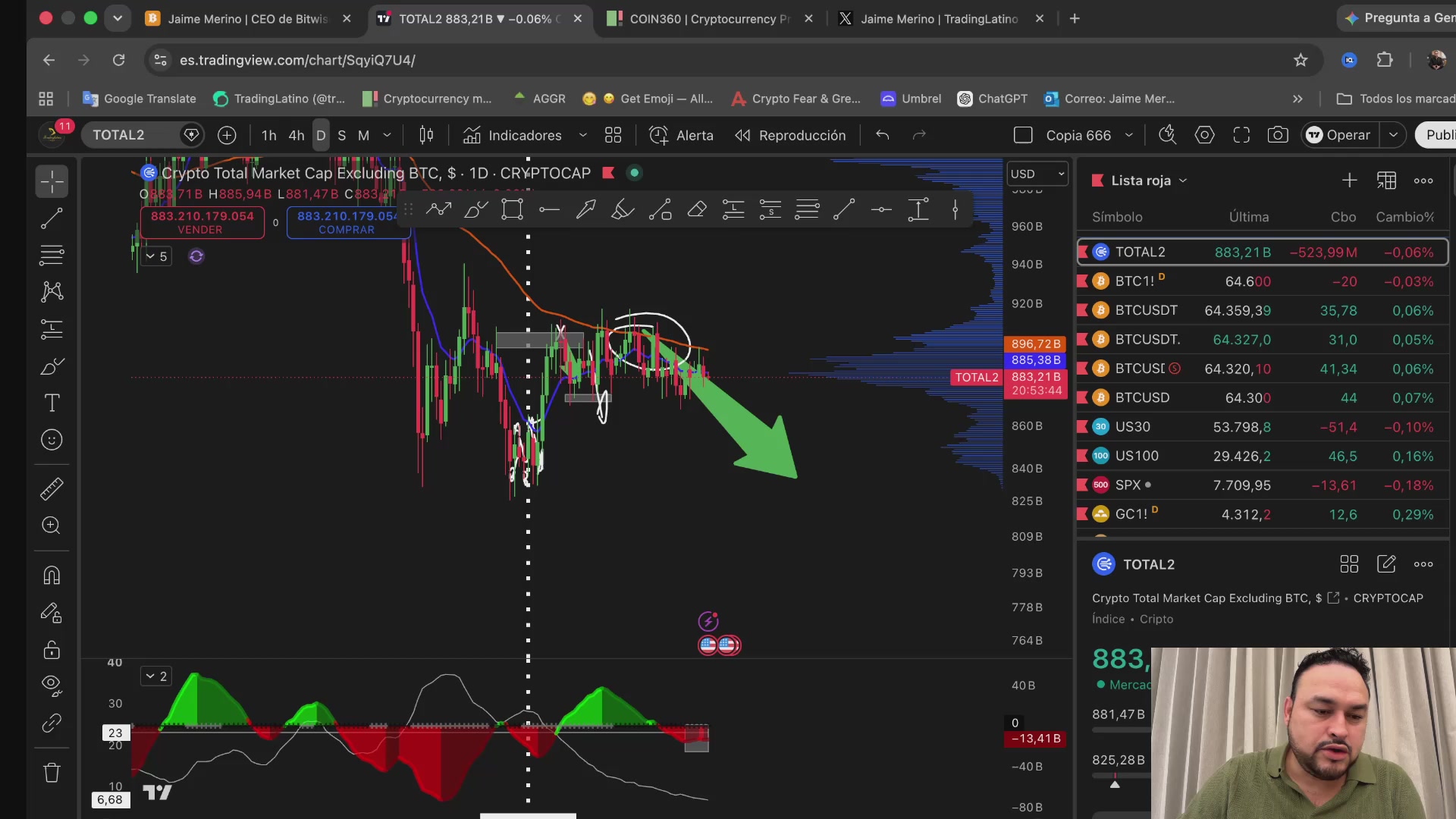Image resolution: width=1456 pixels, height=819 pixels.
Task: Pick the price path zigzag tool in favorites toolbar
Action: click(438, 209)
